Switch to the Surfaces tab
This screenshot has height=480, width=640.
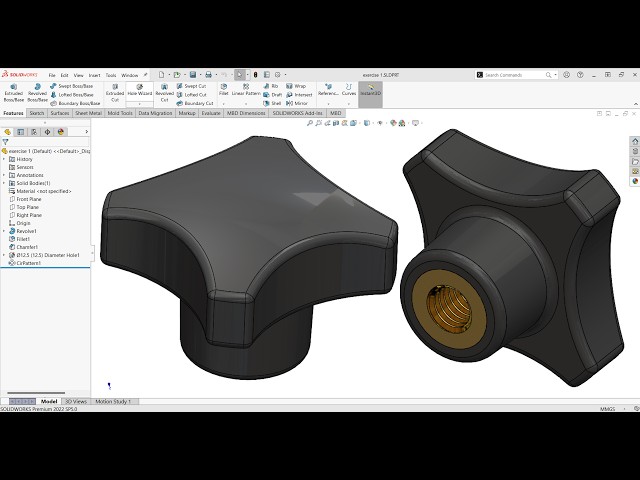tap(60, 113)
